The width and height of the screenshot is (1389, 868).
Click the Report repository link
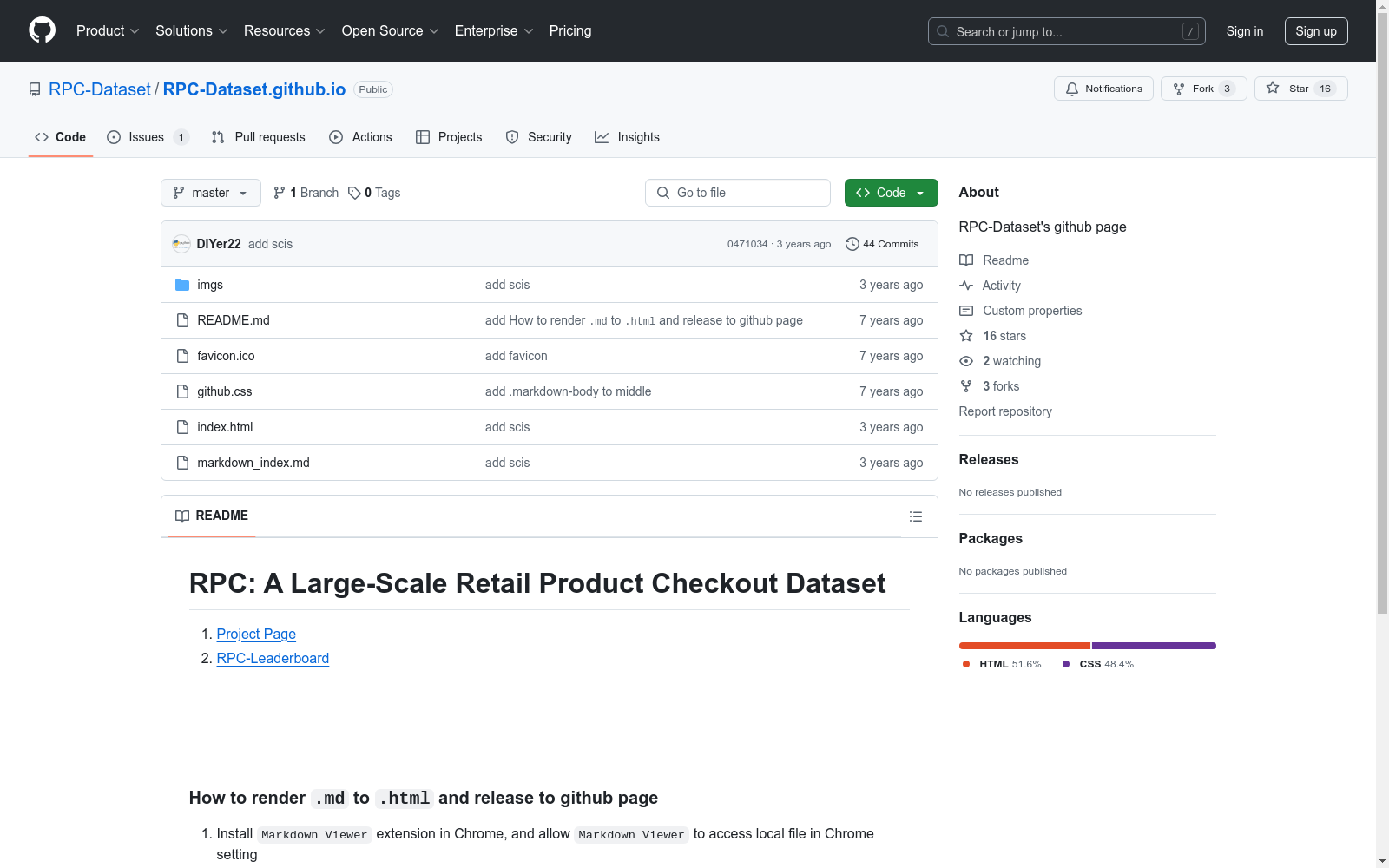tap(1005, 411)
